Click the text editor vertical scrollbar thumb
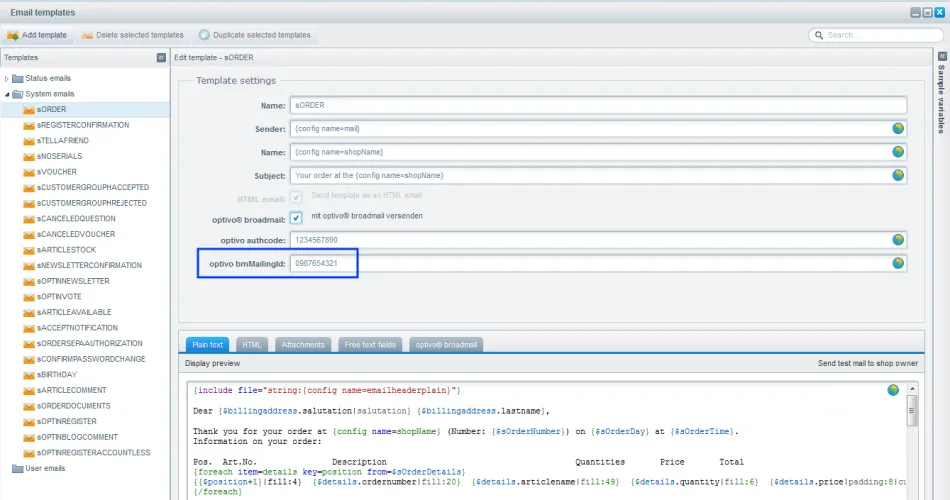The image size is (950, 500). [912, 410]
